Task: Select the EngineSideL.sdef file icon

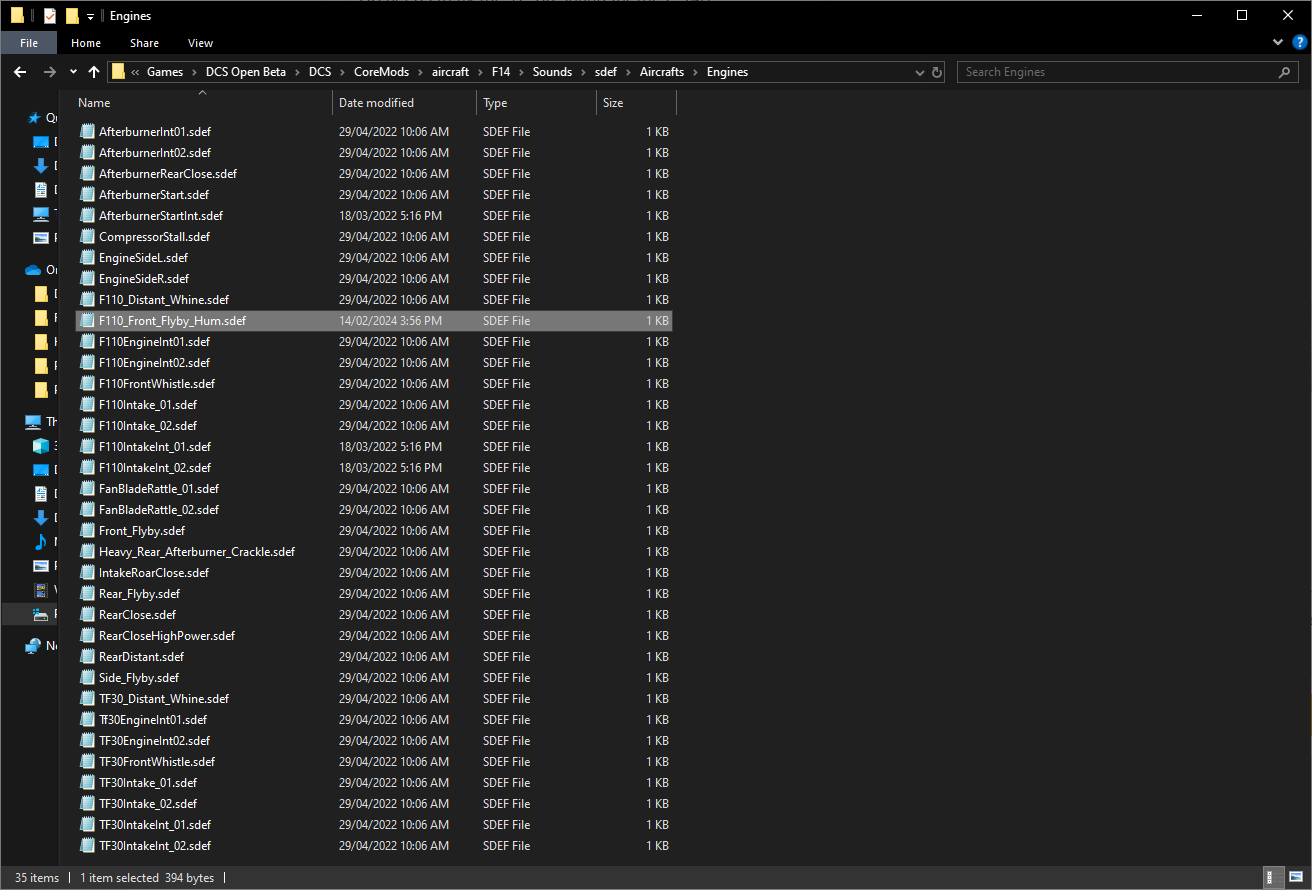Action: click(87, 258)
